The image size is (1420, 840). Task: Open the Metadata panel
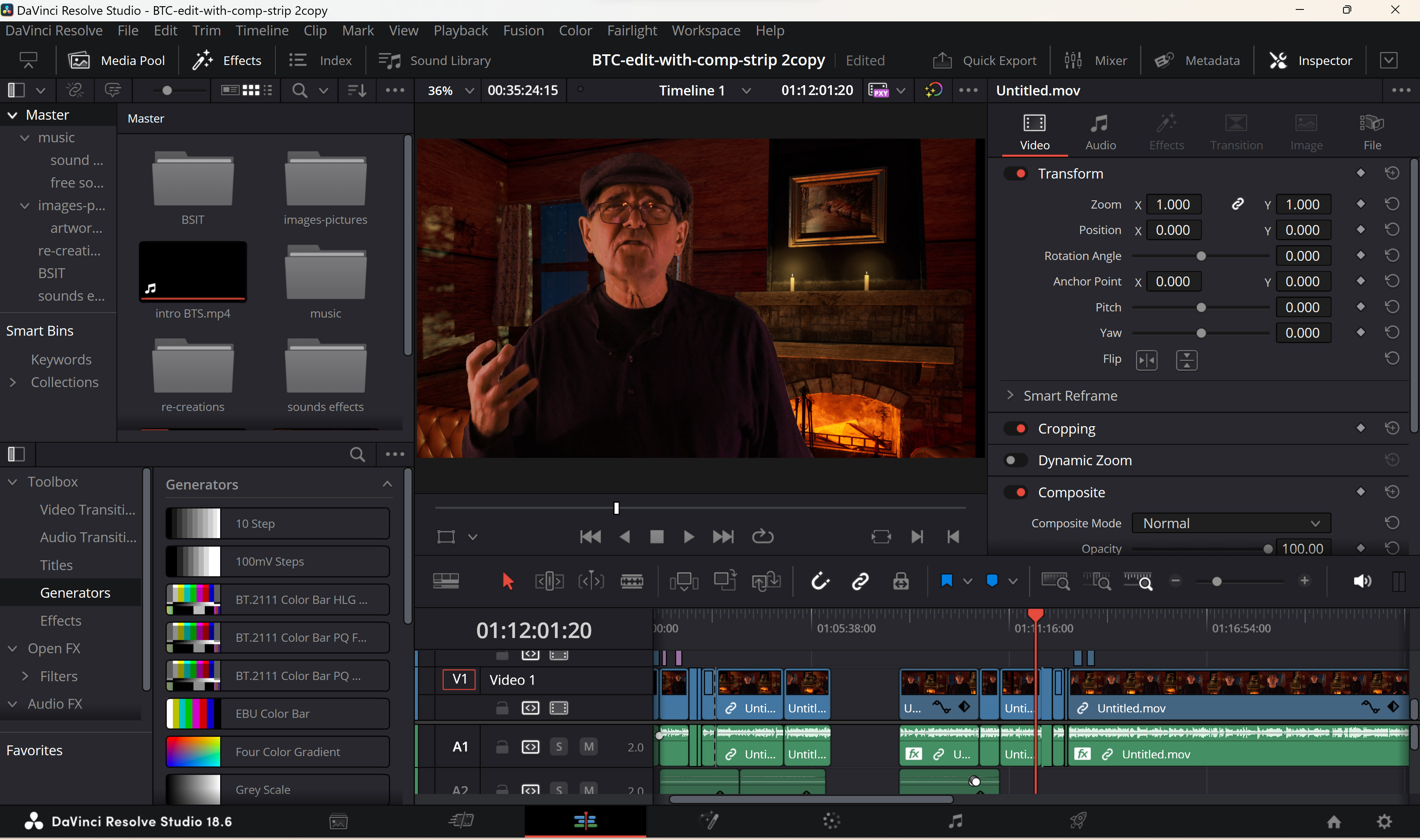[x=1197, y=60]
